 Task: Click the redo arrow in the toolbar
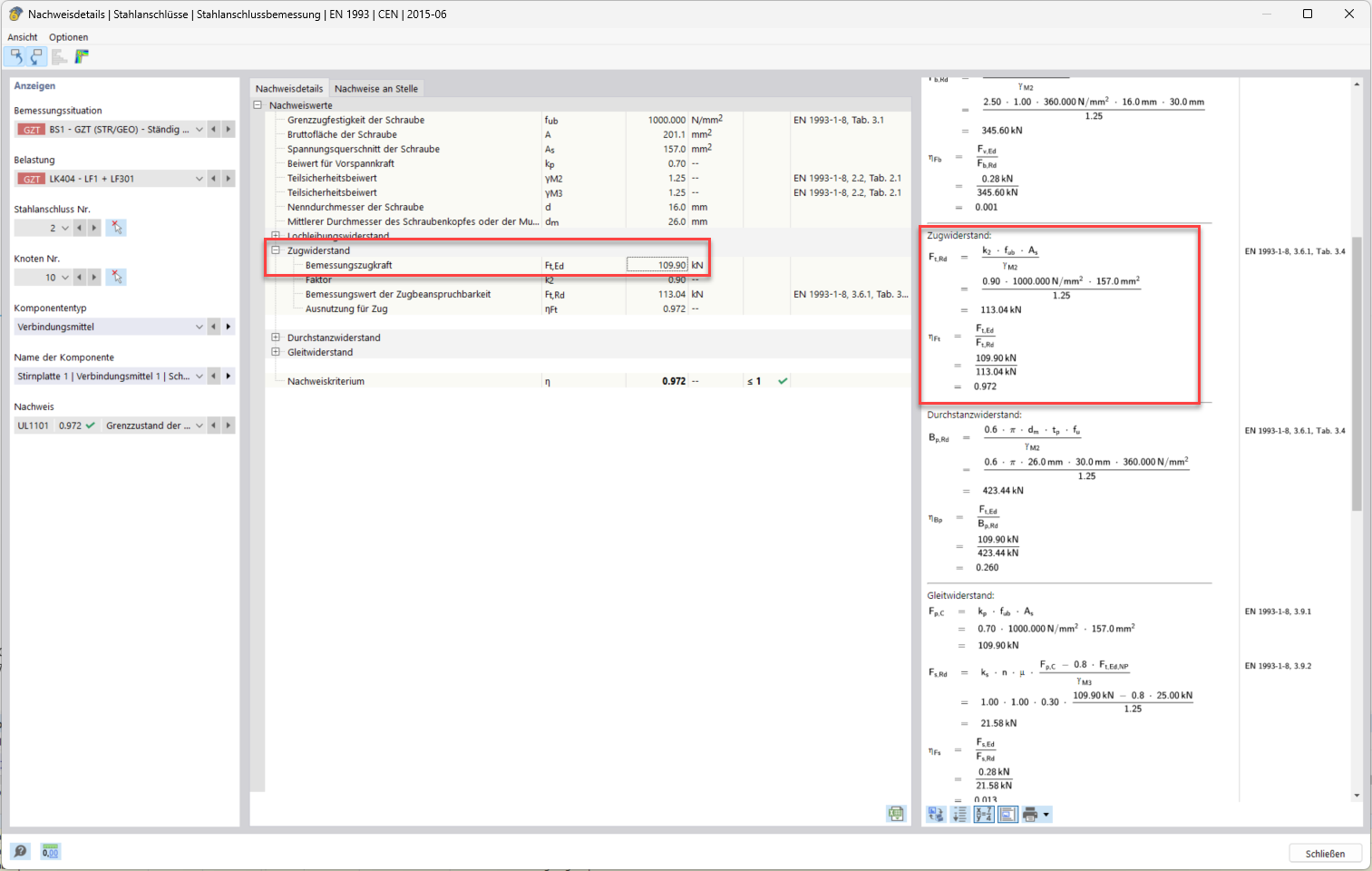click(x=36, y=55)
